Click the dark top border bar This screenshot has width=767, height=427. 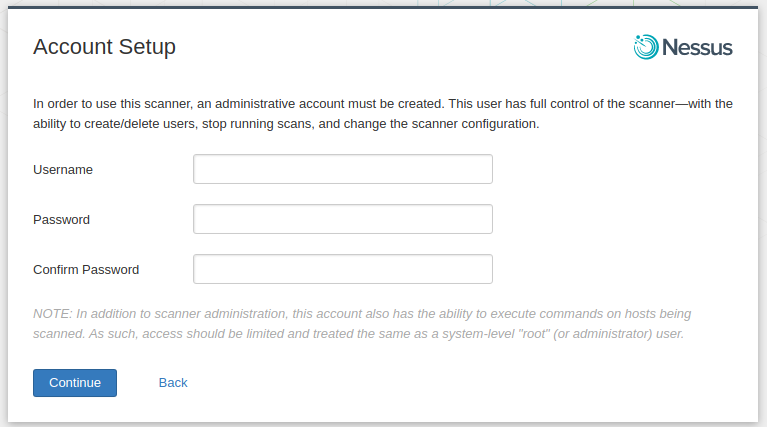[x=383, y=5]
